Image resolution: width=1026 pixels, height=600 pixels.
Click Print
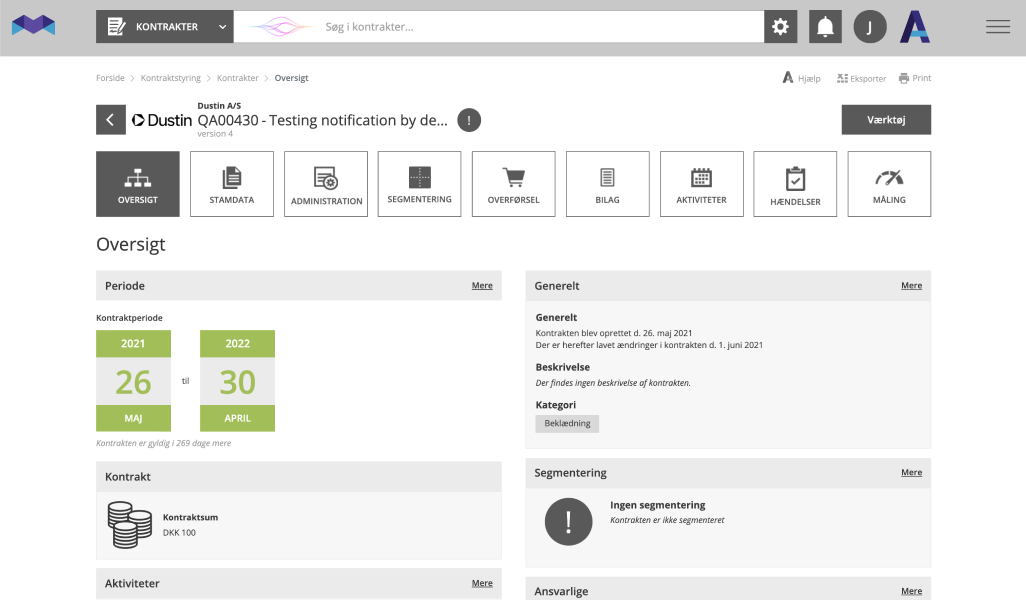pyautogui.click(x=915, y=78)
